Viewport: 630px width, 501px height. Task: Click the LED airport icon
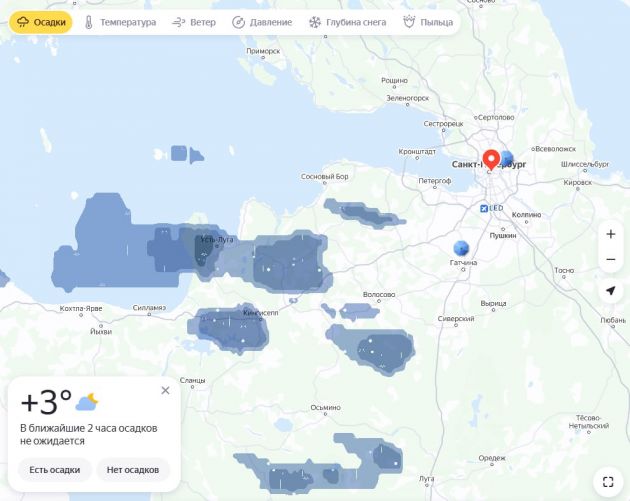(484, 208)
